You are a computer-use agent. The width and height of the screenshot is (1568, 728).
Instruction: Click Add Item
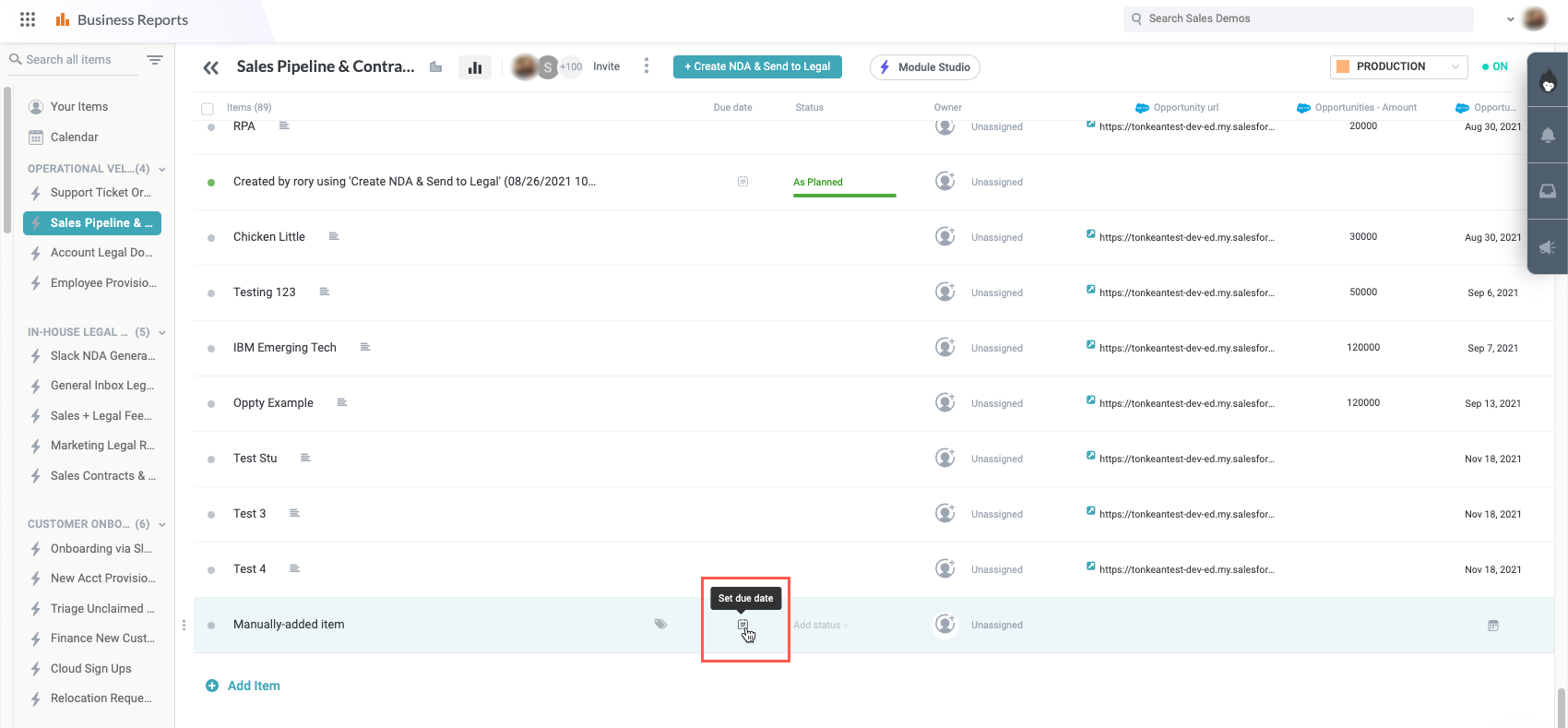(x=254, y=686)
